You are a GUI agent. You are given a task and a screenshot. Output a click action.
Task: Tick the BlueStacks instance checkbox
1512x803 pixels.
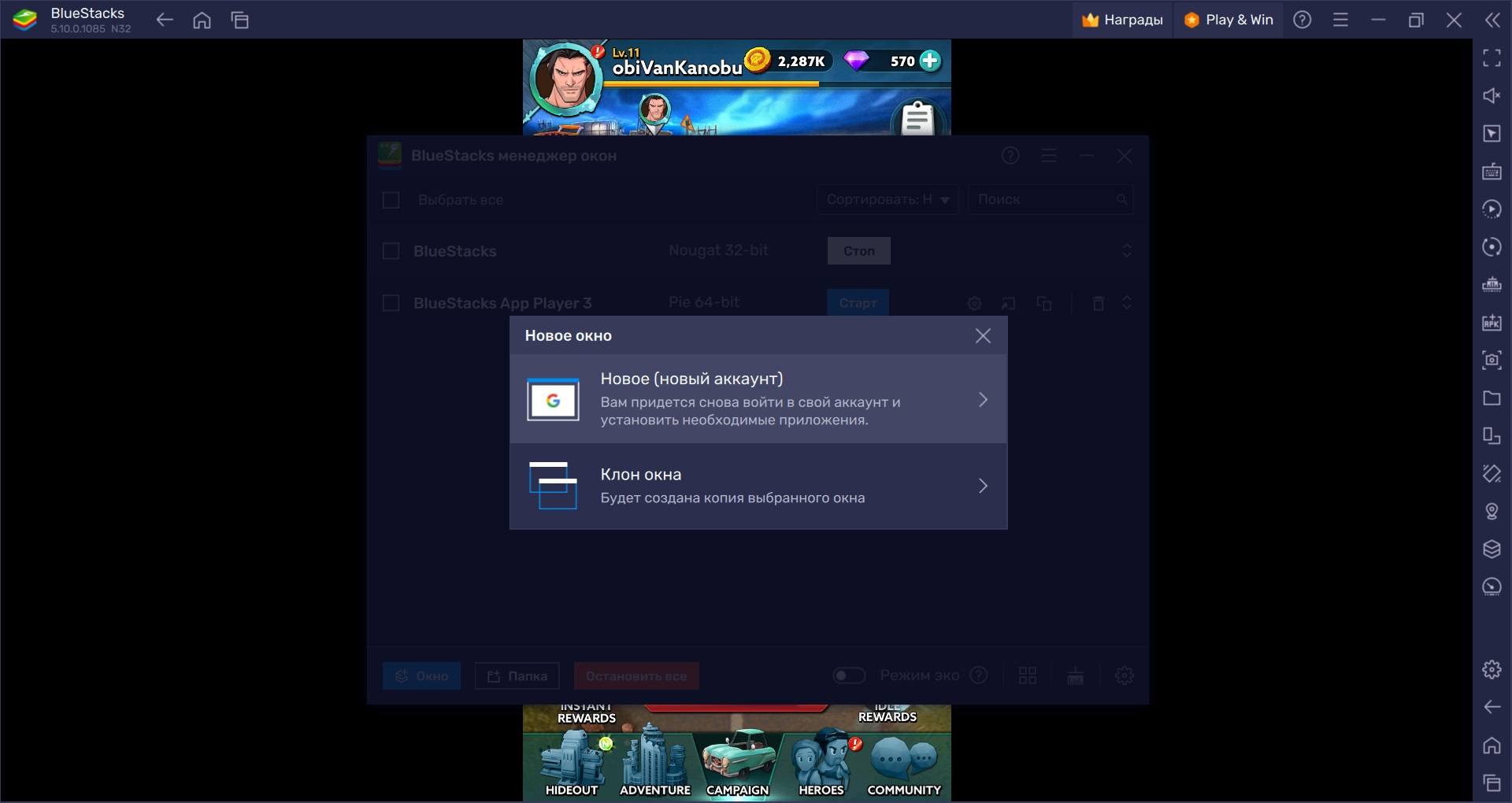pyautogui.click(x=391, y=251)
